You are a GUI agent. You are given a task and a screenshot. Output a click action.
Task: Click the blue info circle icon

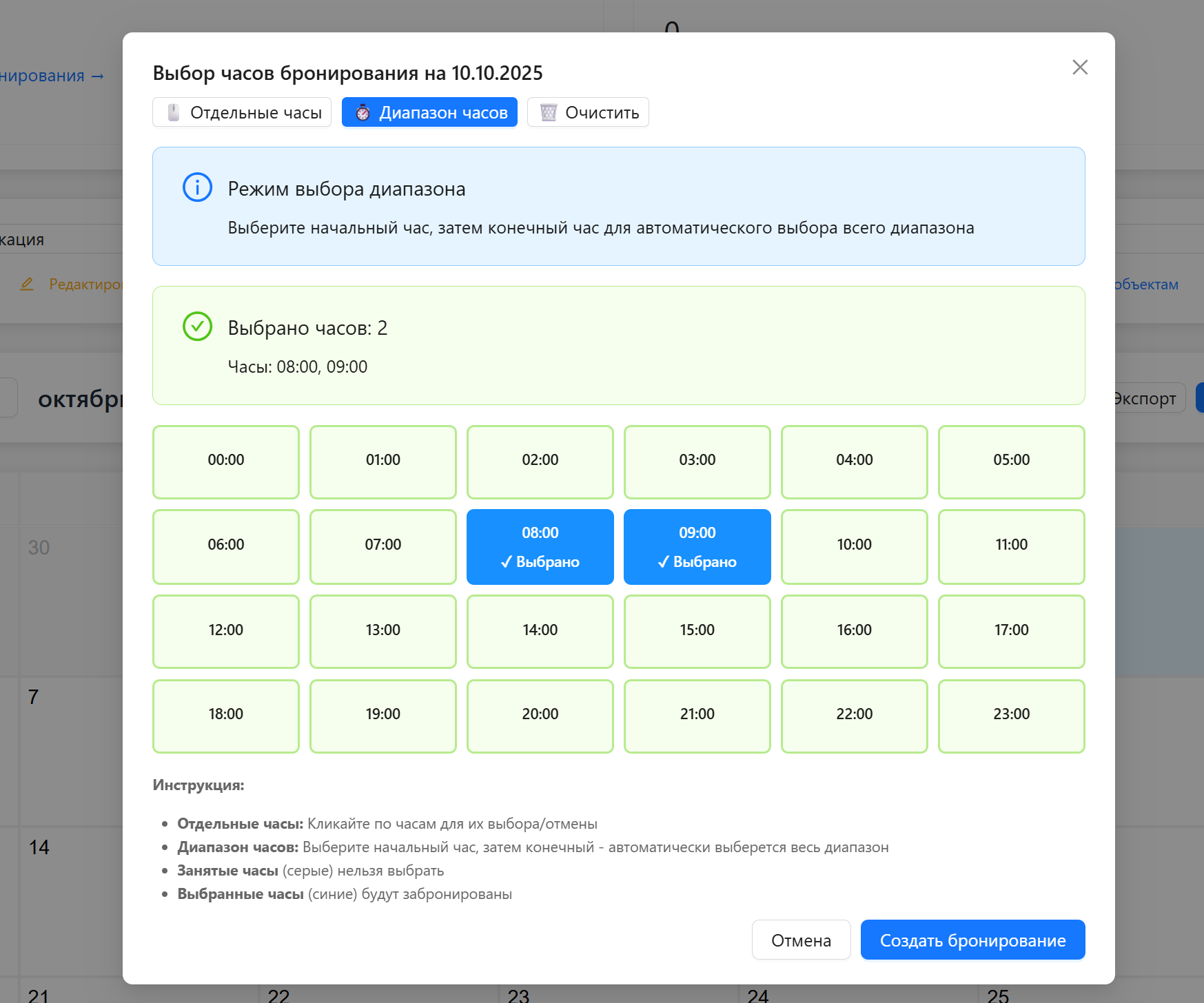[x=197, y=187]
